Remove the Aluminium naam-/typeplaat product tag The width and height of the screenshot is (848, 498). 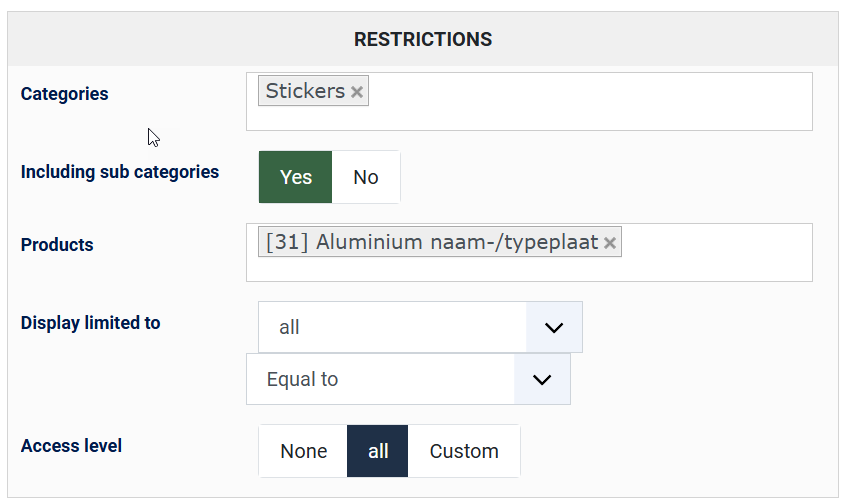(610, 243)
